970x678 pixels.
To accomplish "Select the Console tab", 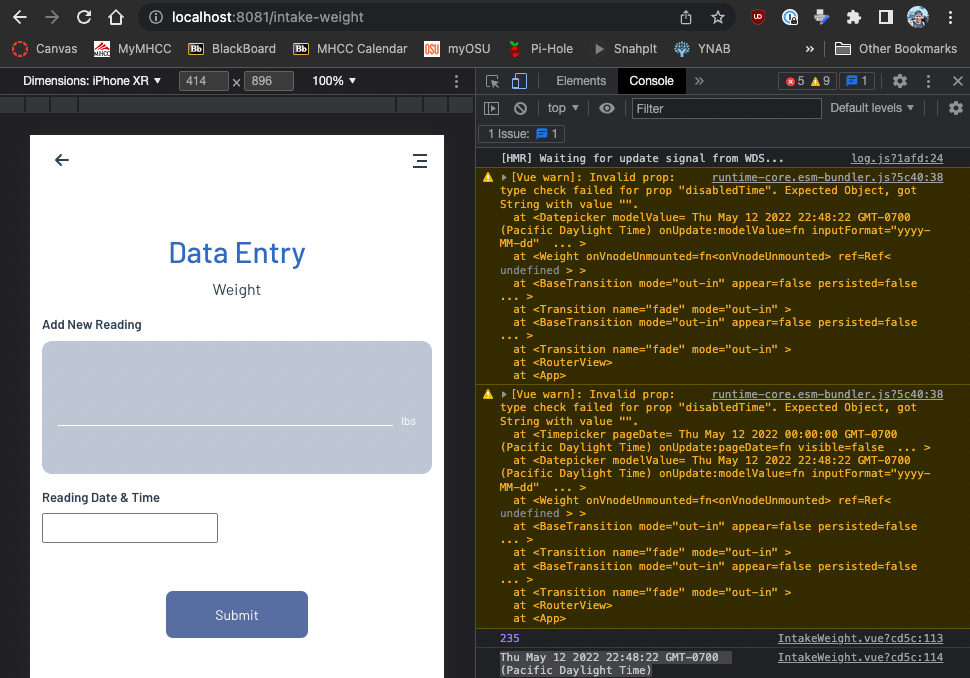I will pos(651,81).
